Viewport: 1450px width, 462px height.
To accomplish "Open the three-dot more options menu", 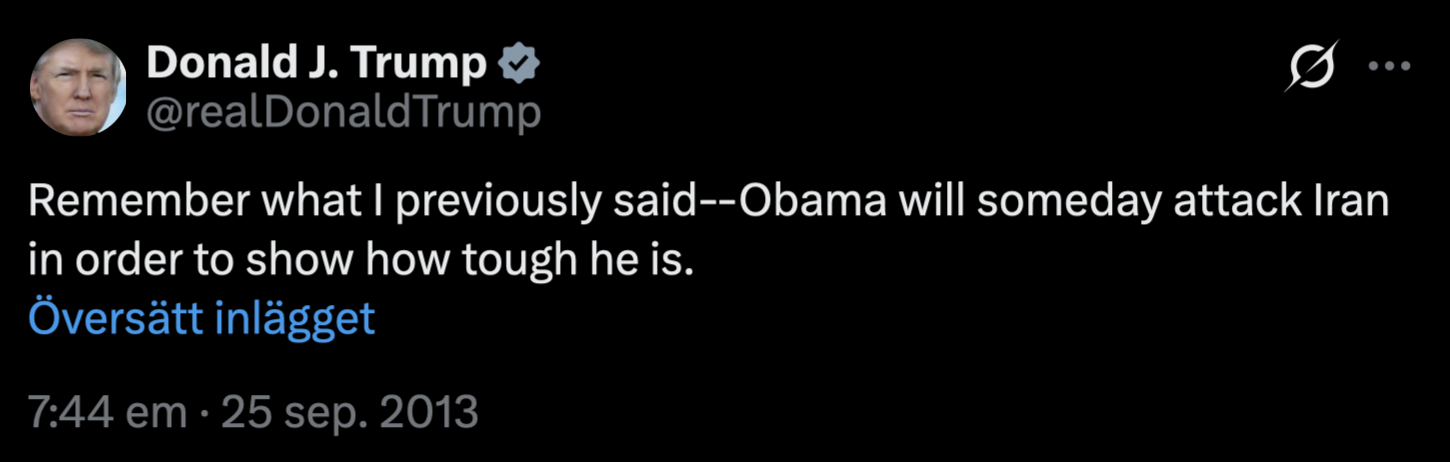I will click(x=1388, y=67).
